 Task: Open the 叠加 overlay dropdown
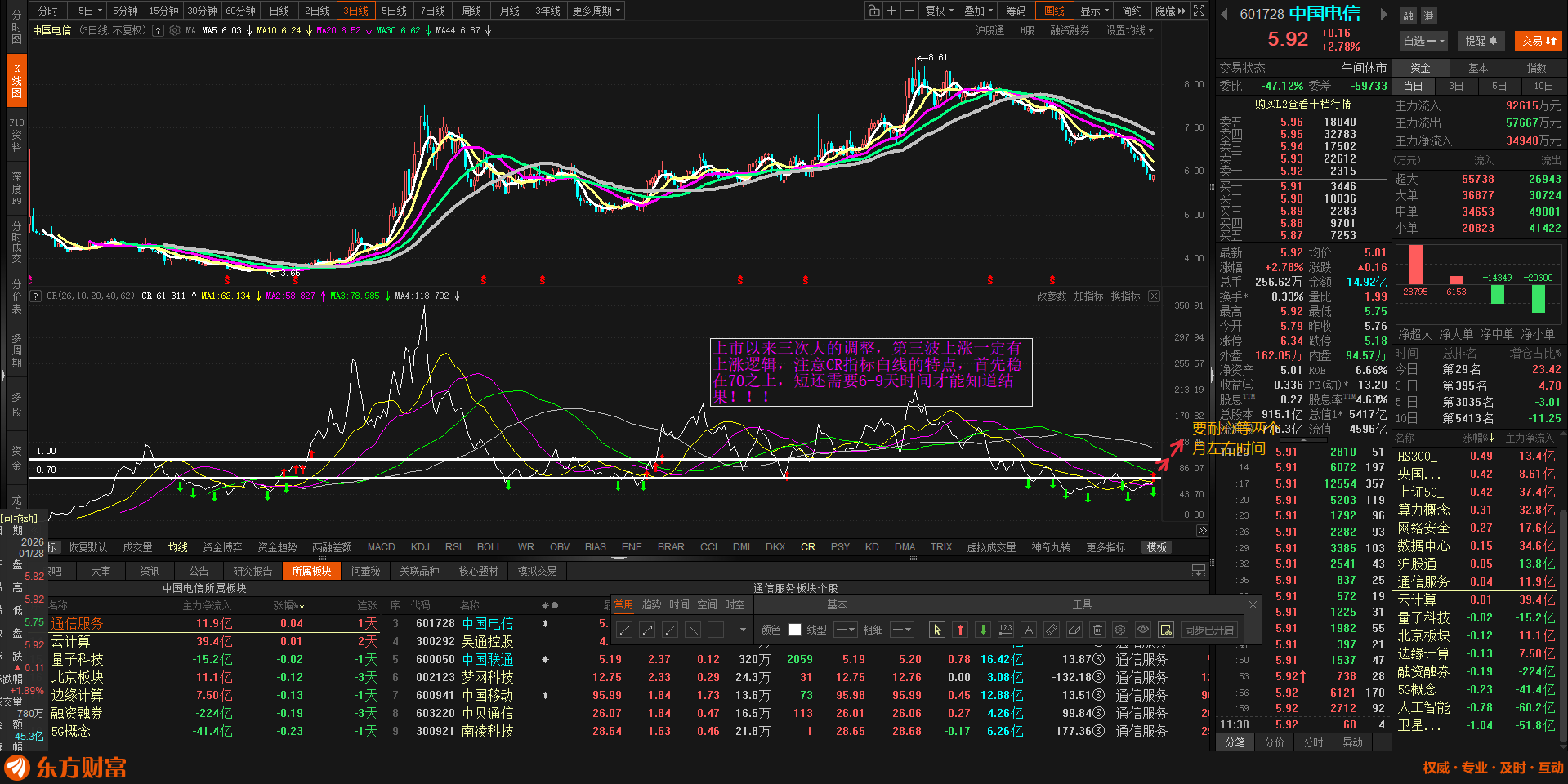tap(978, 11)
